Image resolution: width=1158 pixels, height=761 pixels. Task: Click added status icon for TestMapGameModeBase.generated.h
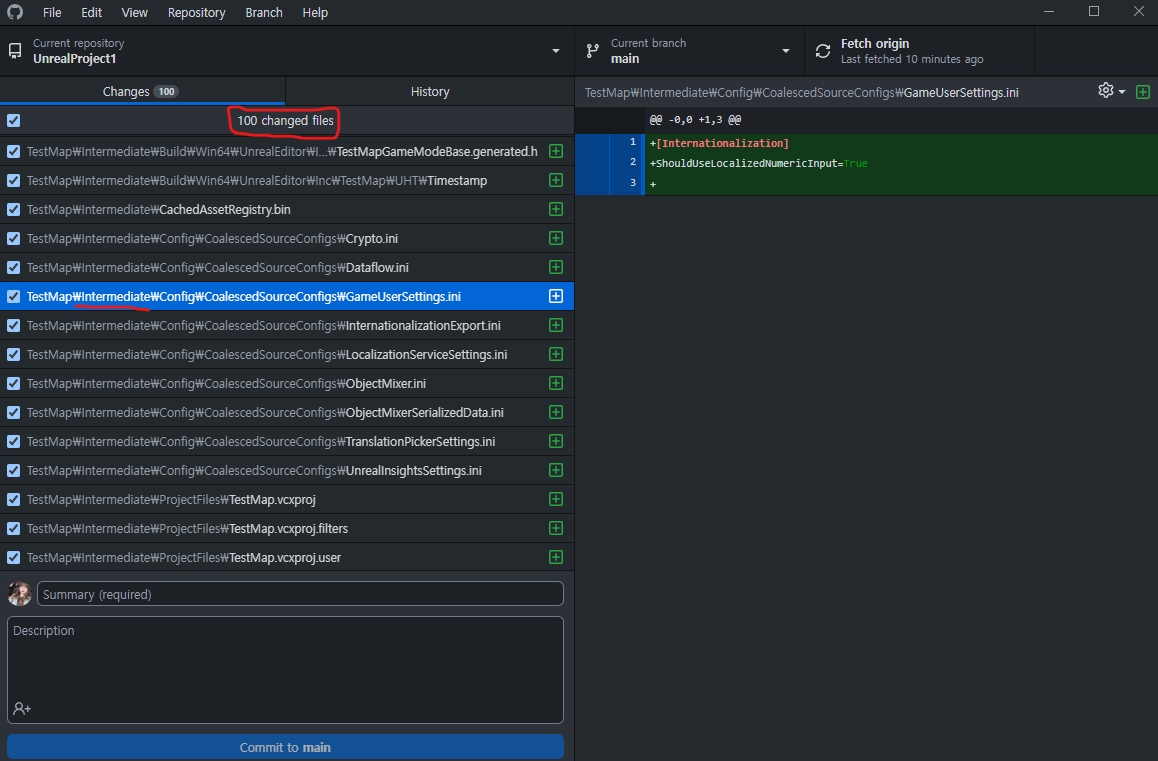pyautogui.click(x=556, y=151)
